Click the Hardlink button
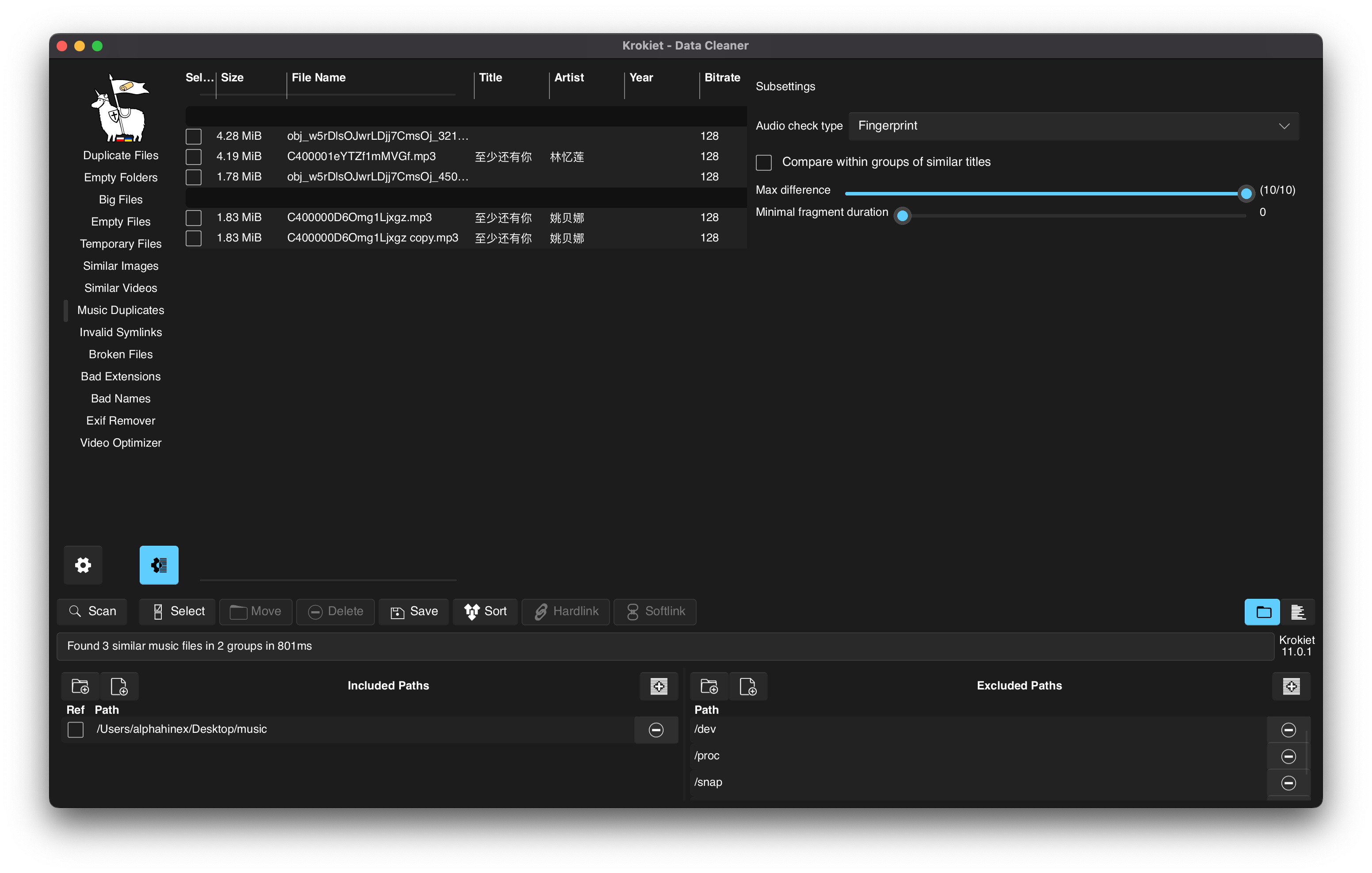 (566, 611)
